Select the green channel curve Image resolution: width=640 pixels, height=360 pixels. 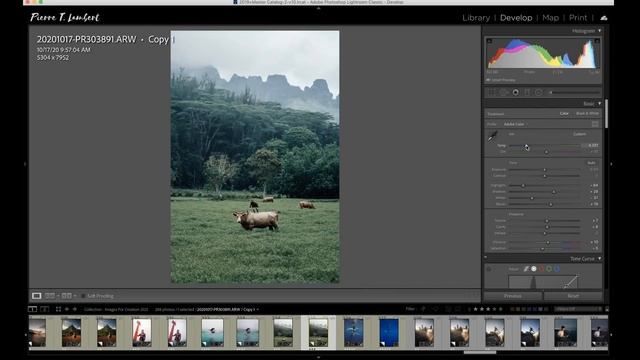[x=549, y=269]
